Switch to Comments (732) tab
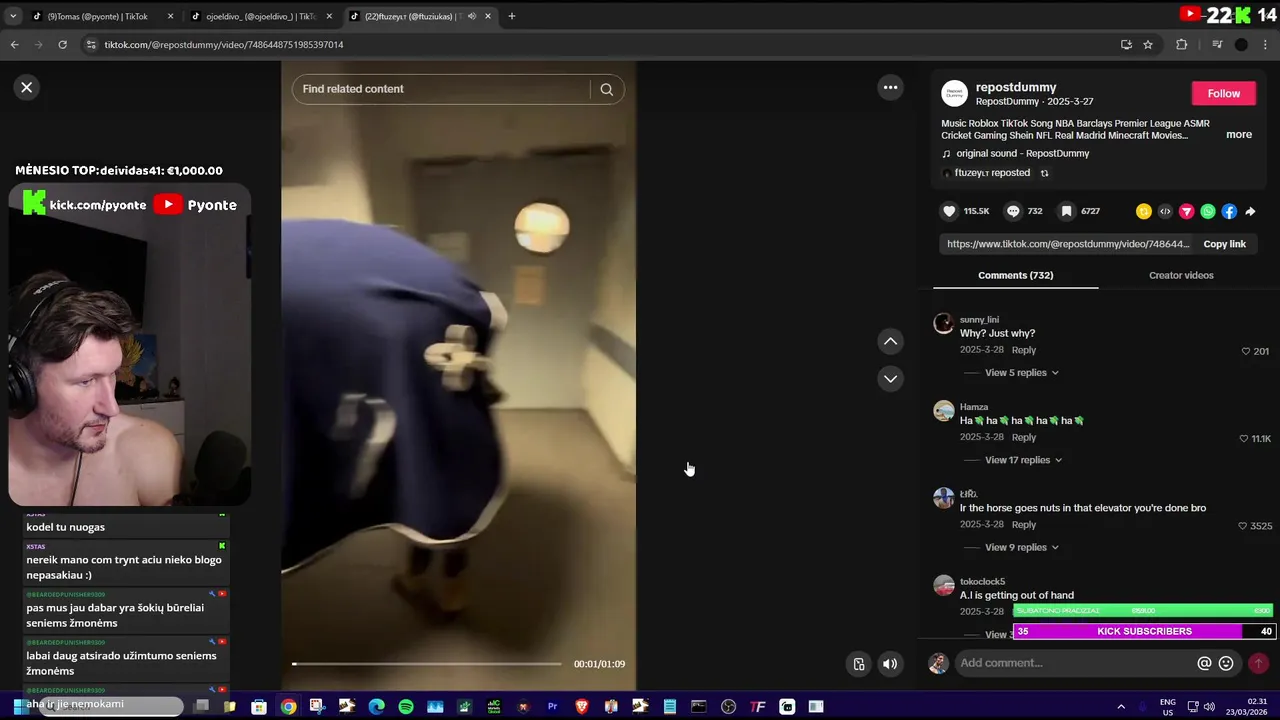 point(1015,275)
